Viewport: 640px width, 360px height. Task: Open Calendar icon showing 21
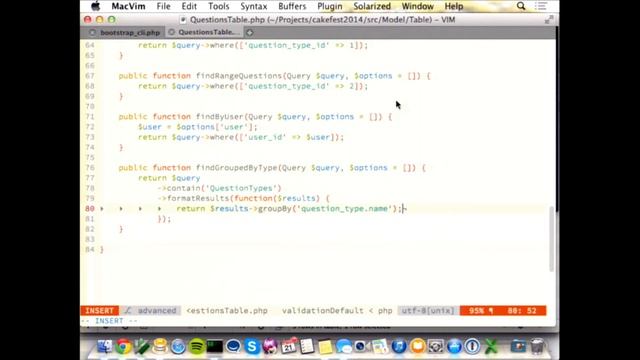coord(289,346)
